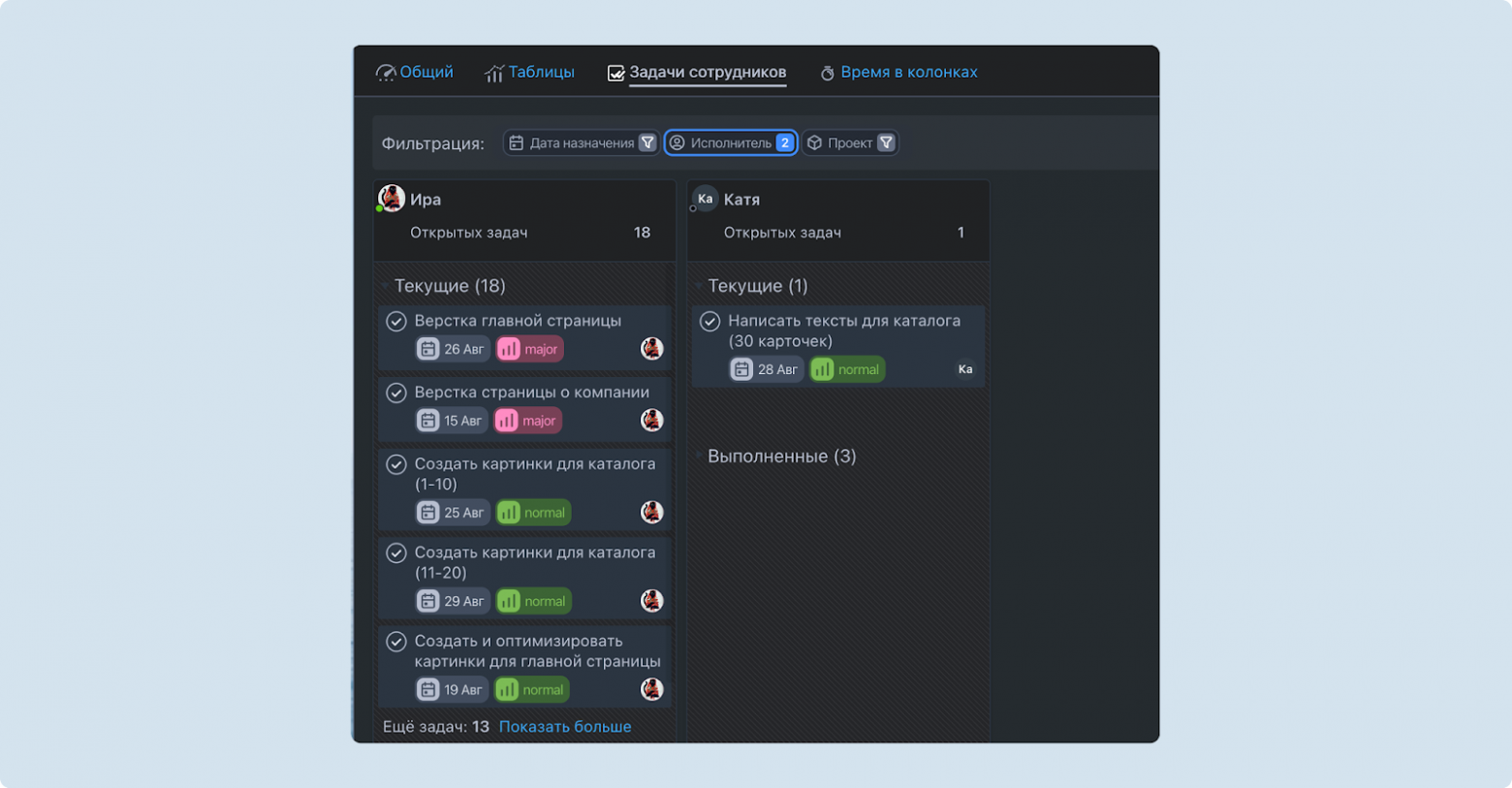Viewport: 1512px width, 788px height.
Task: Click Катя's Ka avatar in column header
Action: coord(705,199)
